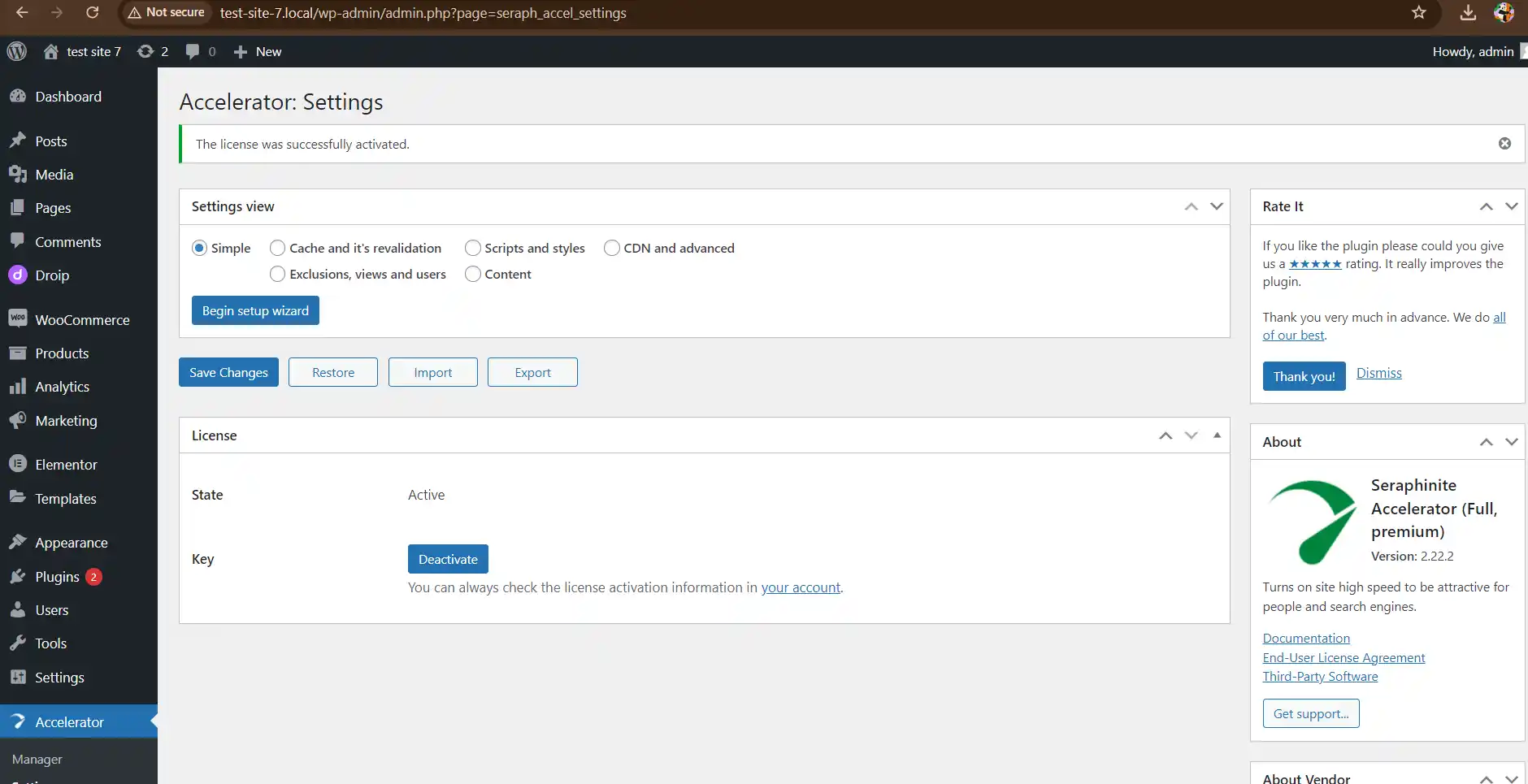Open the New menu in admin bar

click(257, 51)
